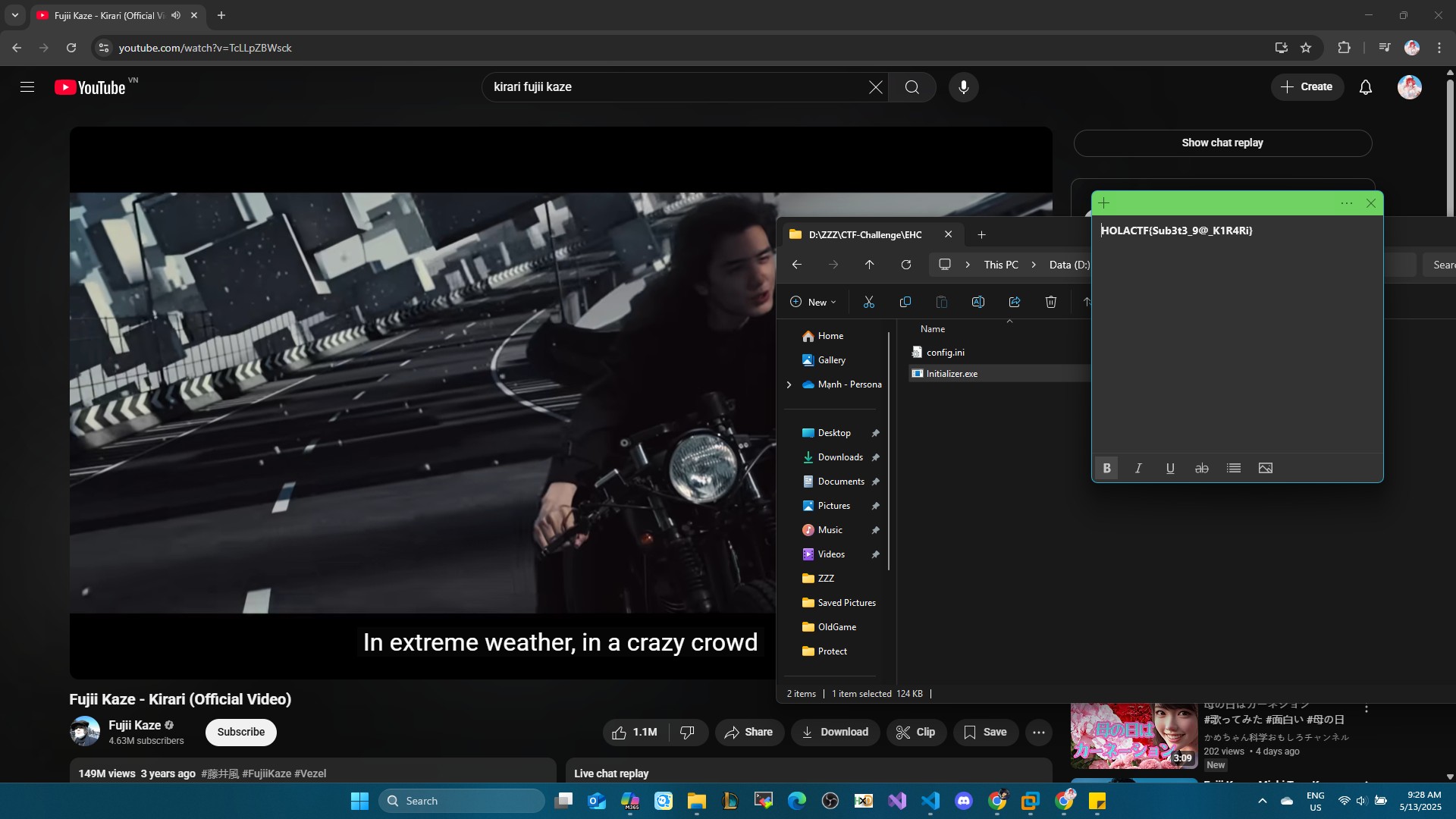This screenshot has width=1456, height=819.
Task: Click the YouTube search input field
Action: [675, 87]
